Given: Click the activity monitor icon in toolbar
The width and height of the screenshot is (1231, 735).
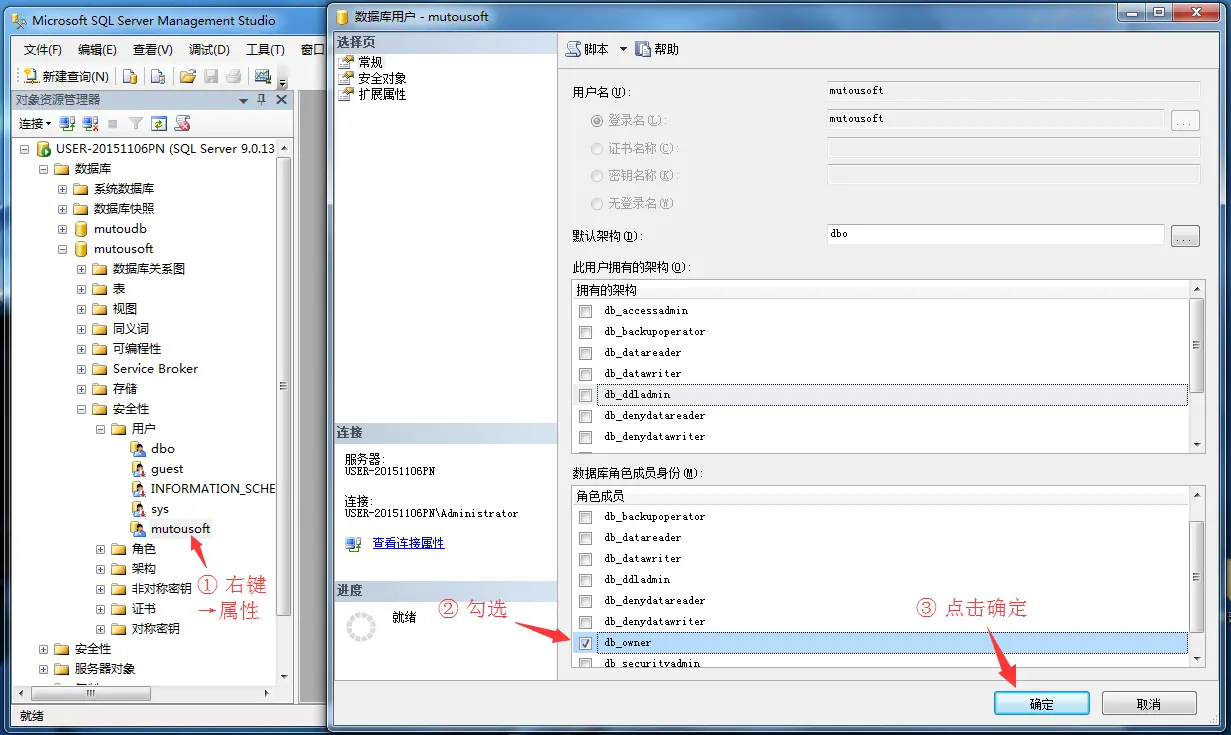Looking at the screenshot, I should click(x=263, y=76).
